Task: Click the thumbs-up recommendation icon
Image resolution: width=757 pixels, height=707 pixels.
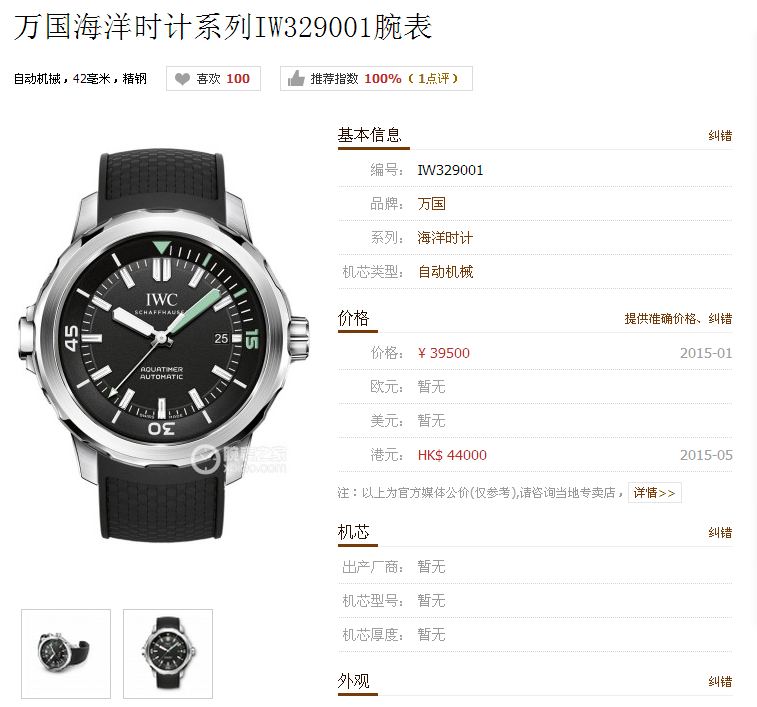Action: [x=296, y=78]
